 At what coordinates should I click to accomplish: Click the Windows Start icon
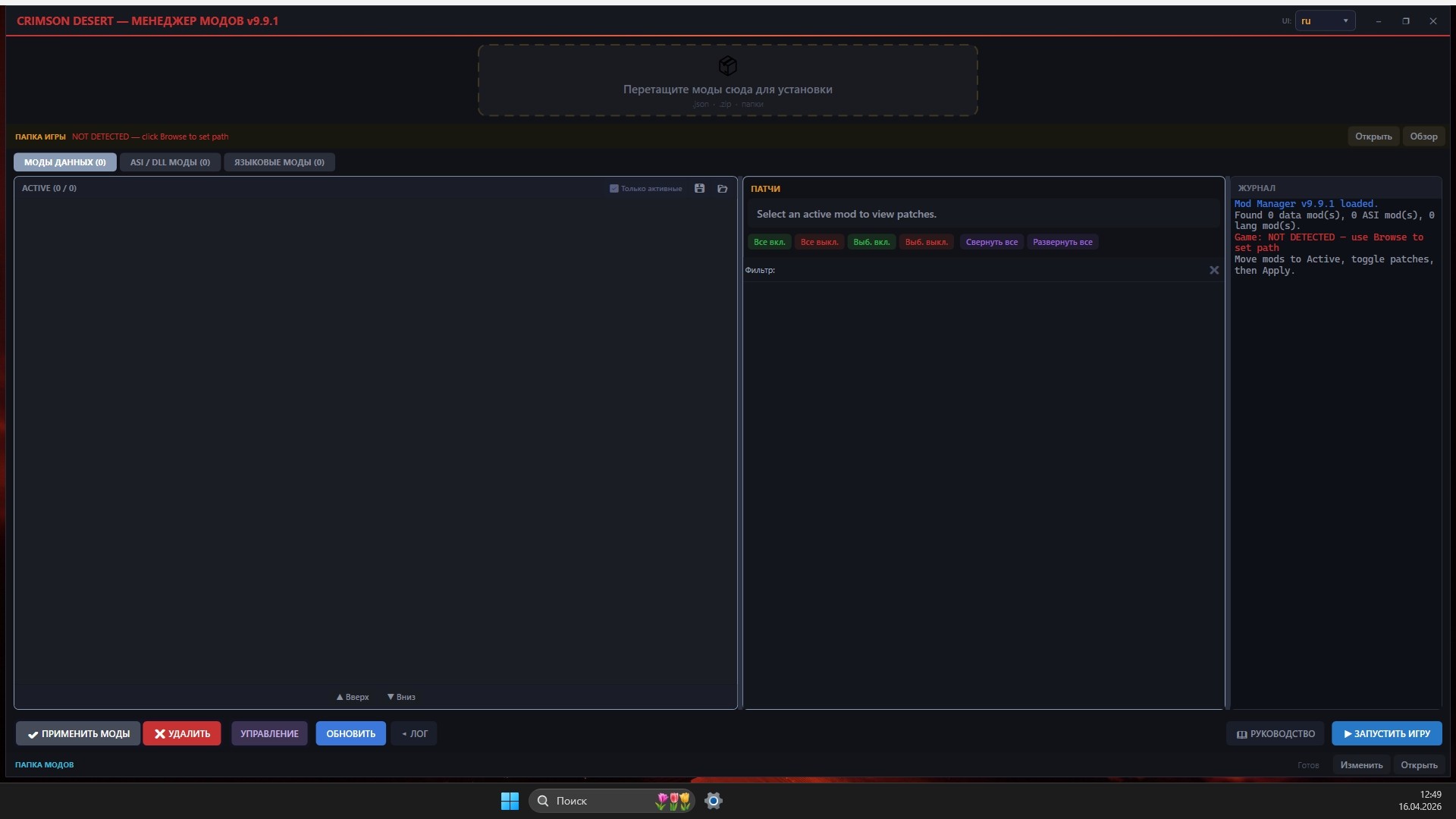point(510,801)
